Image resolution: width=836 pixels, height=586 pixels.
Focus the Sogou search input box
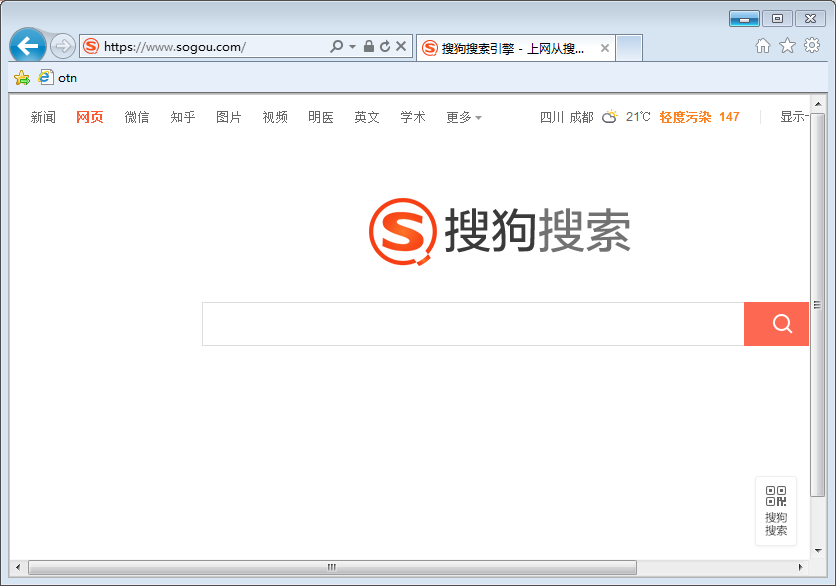point(473,324)
